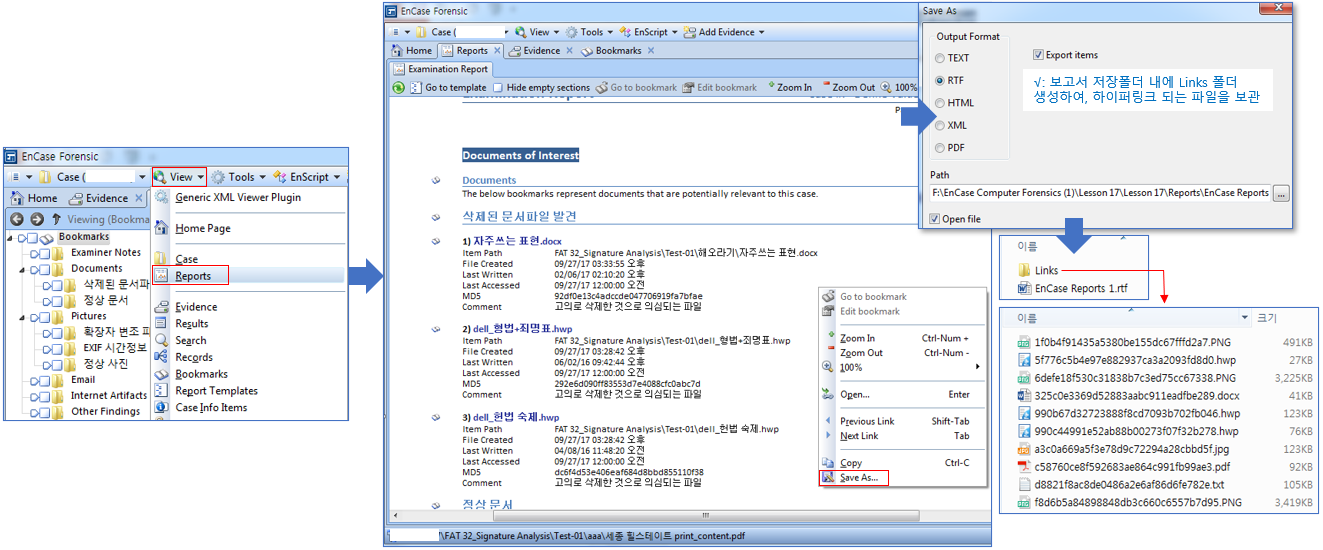Switch to Home tab in report window
Screen dimensions: 1323x550
(412, 51)
